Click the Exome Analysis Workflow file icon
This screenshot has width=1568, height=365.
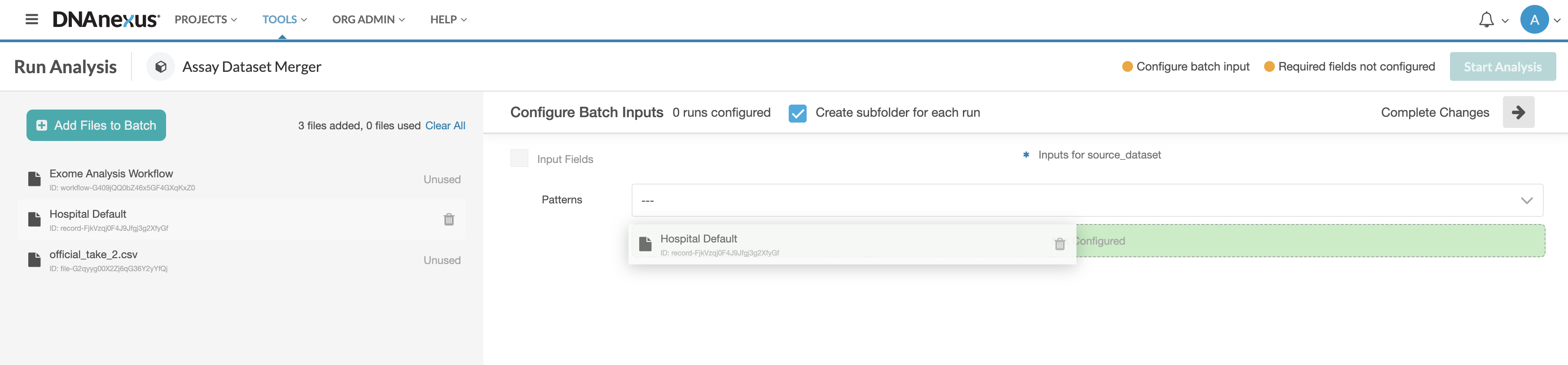(x=35, y=179)
